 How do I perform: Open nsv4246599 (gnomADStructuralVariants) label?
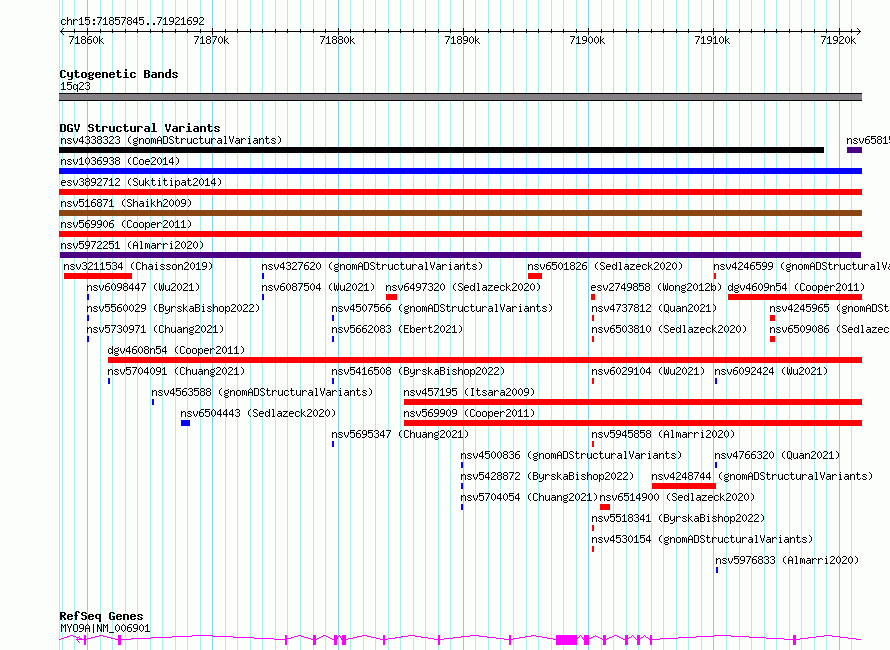tap(801, 266)
